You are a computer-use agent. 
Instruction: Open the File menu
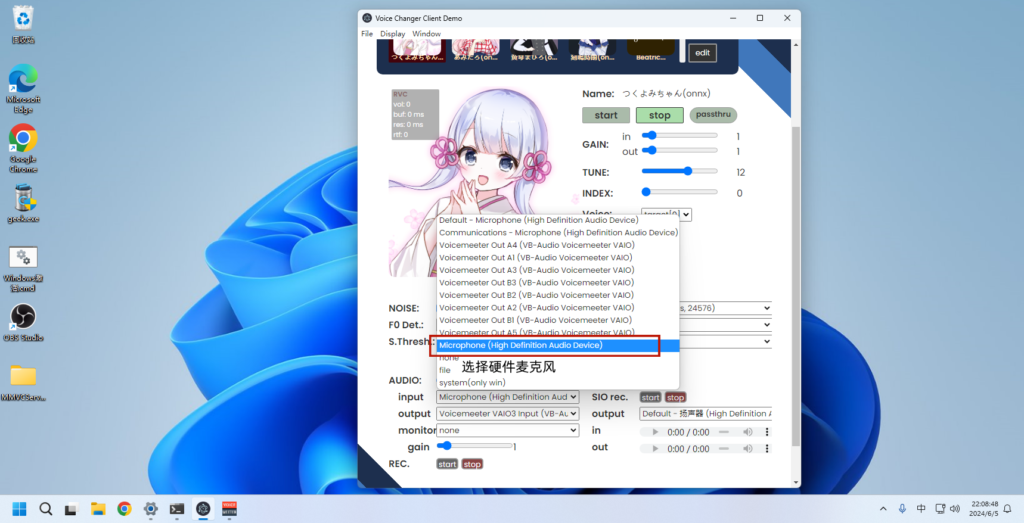[x=367, y=33]
